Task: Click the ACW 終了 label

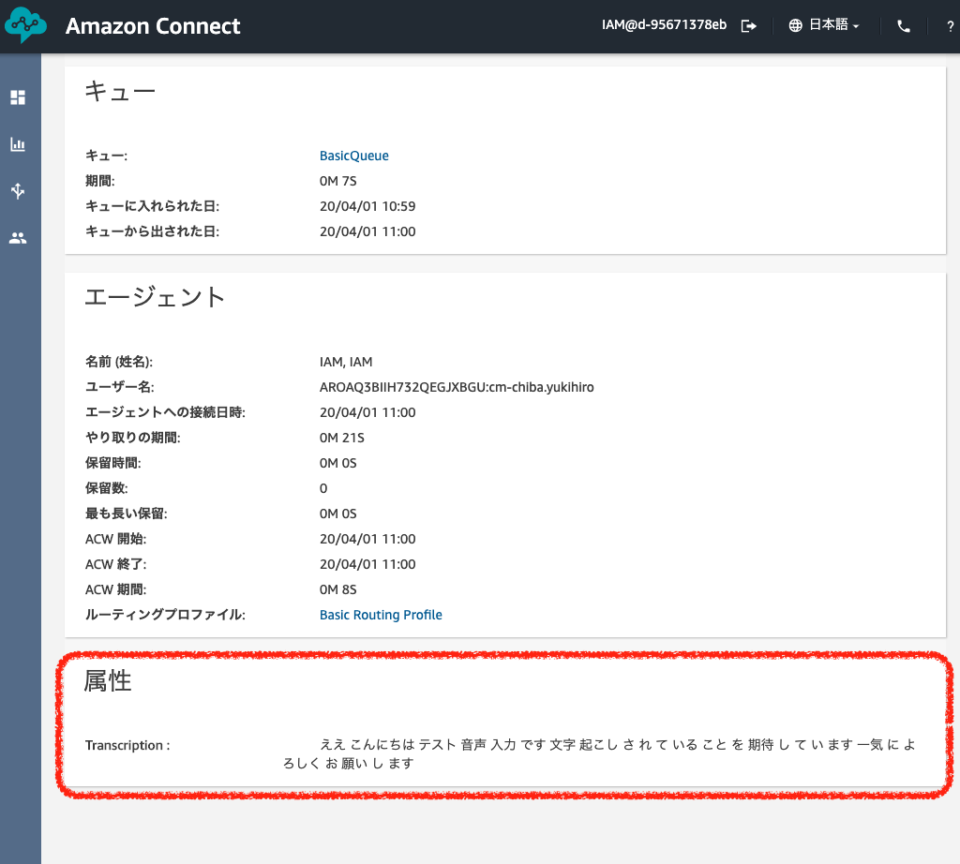Action: click(x=116, y=565)
